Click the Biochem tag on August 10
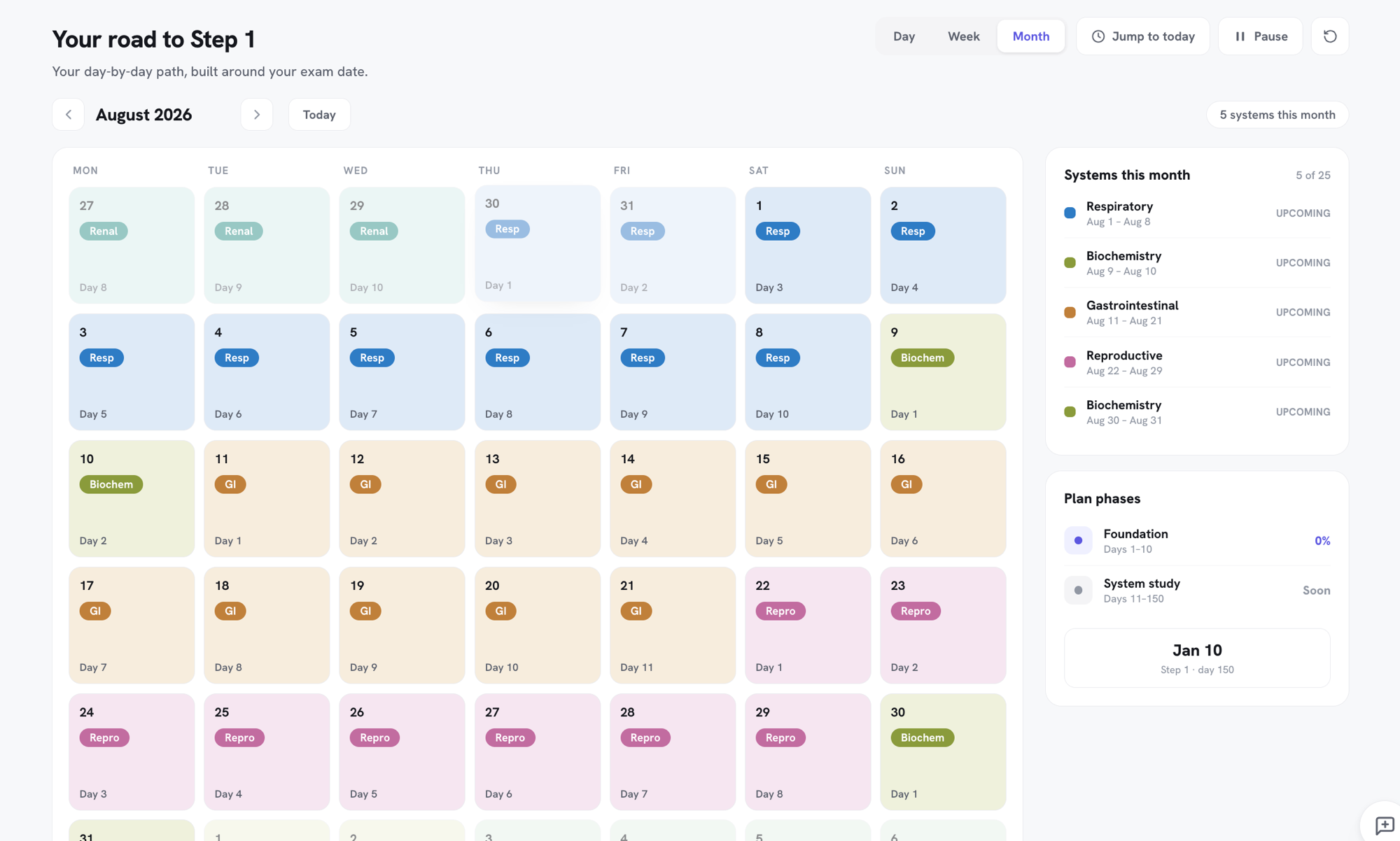 tap(111, 484)
